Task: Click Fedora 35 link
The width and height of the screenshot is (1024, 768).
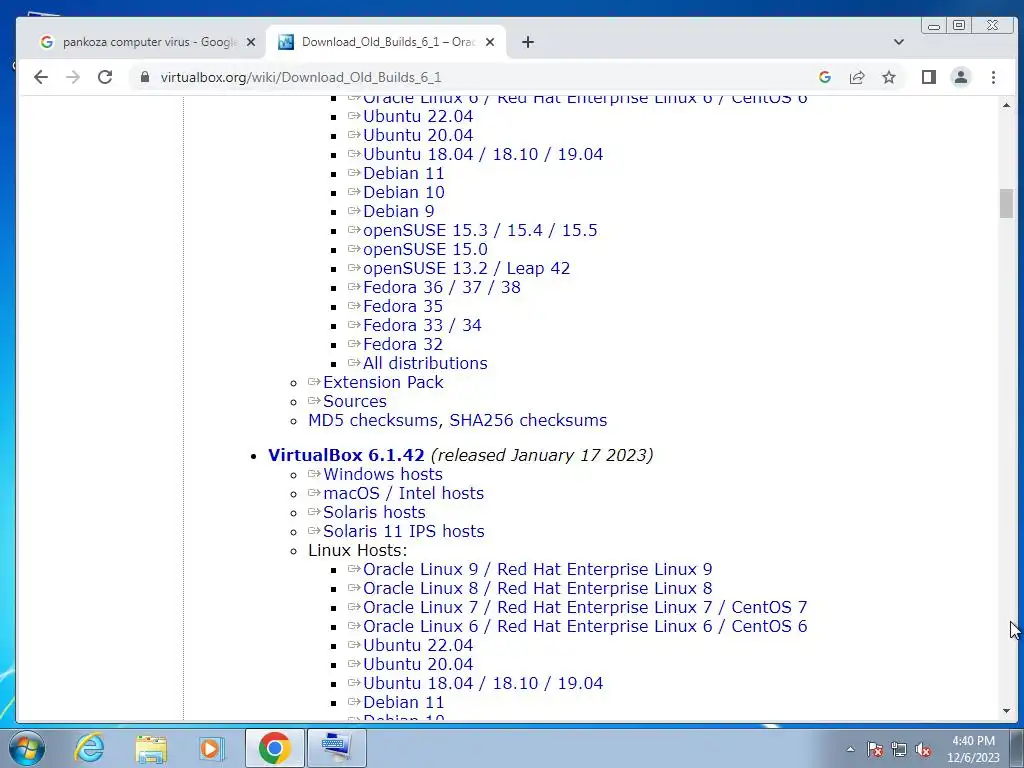Action: point(403,306)
